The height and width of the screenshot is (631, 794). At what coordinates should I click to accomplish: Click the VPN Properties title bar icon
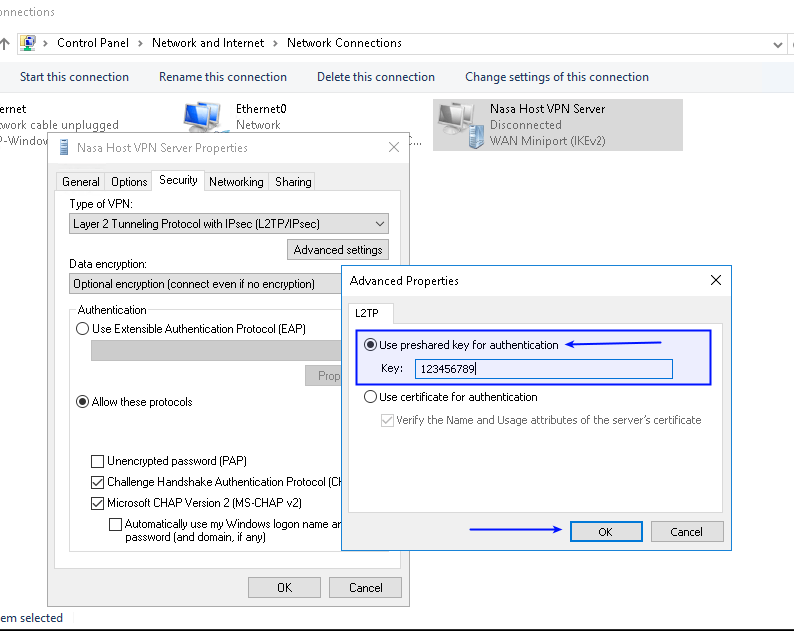point(63,148)
